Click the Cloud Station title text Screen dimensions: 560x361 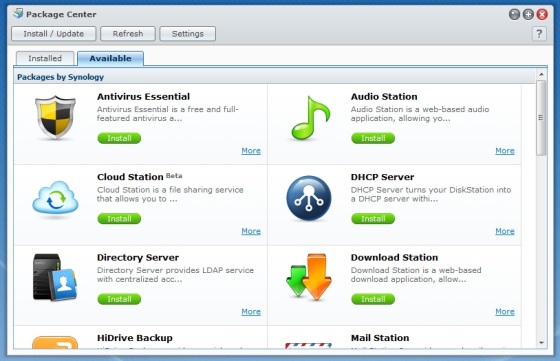(x=130, y=177)
